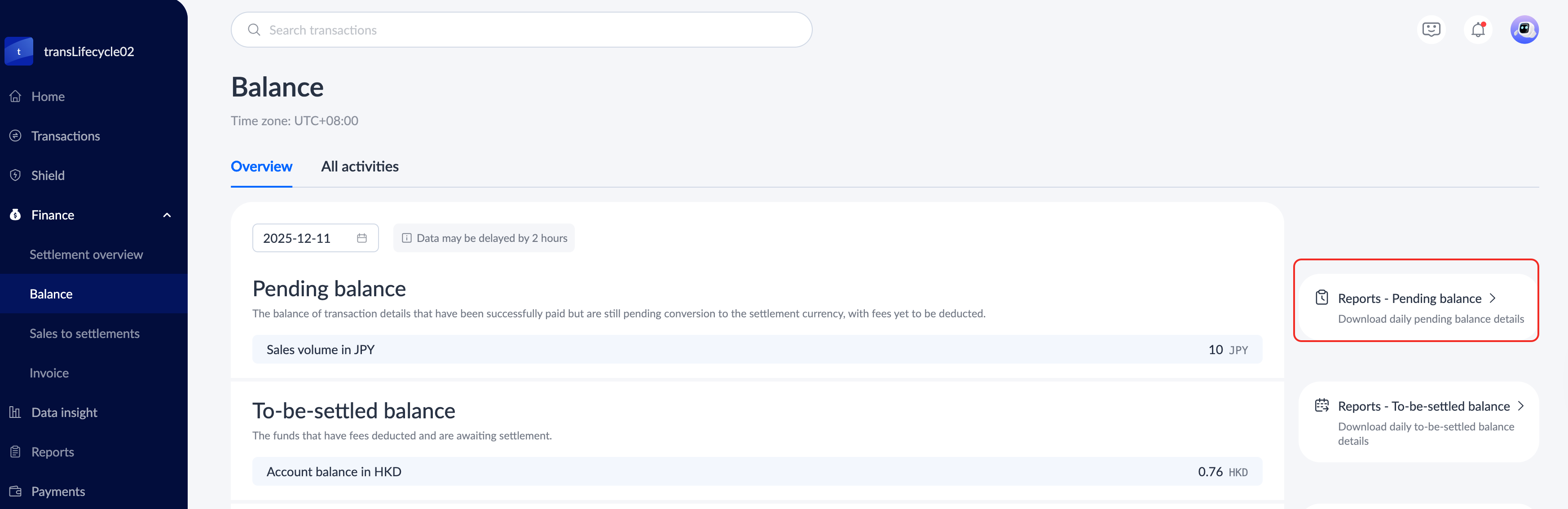Viewport: 1568px width, 509px height.
Task: Go to Sales to settlements page
Action: pos(84,334)
